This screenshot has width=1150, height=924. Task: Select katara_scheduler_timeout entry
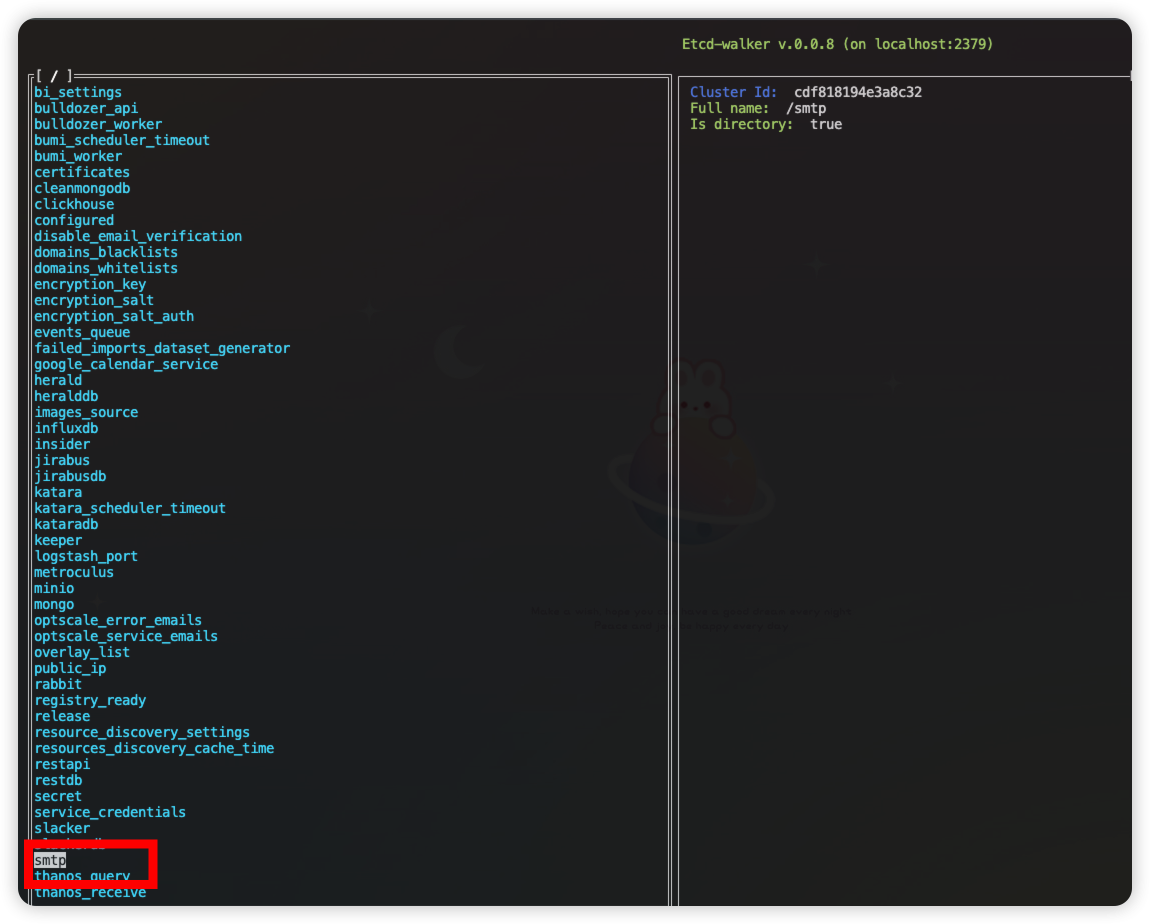130,508
